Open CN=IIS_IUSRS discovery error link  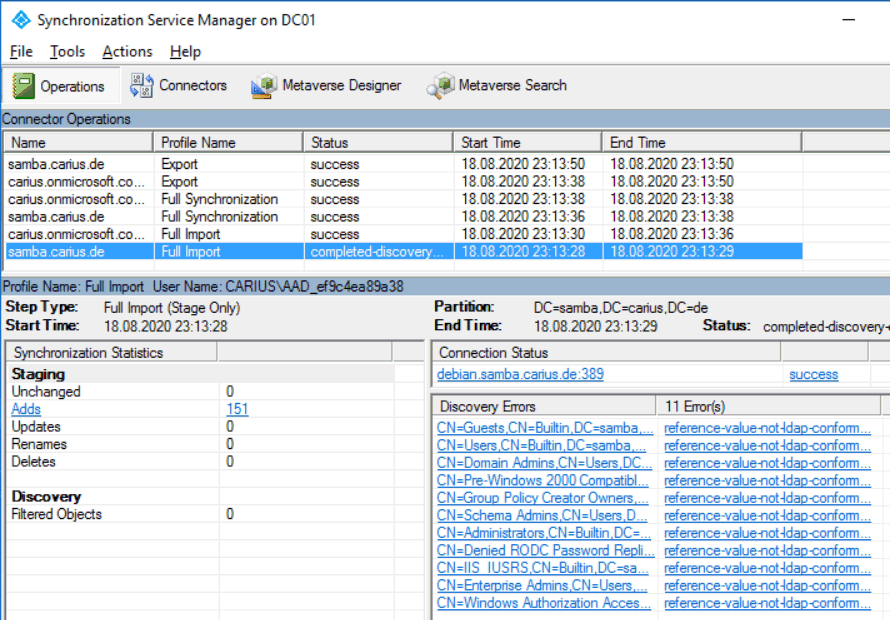543,568
